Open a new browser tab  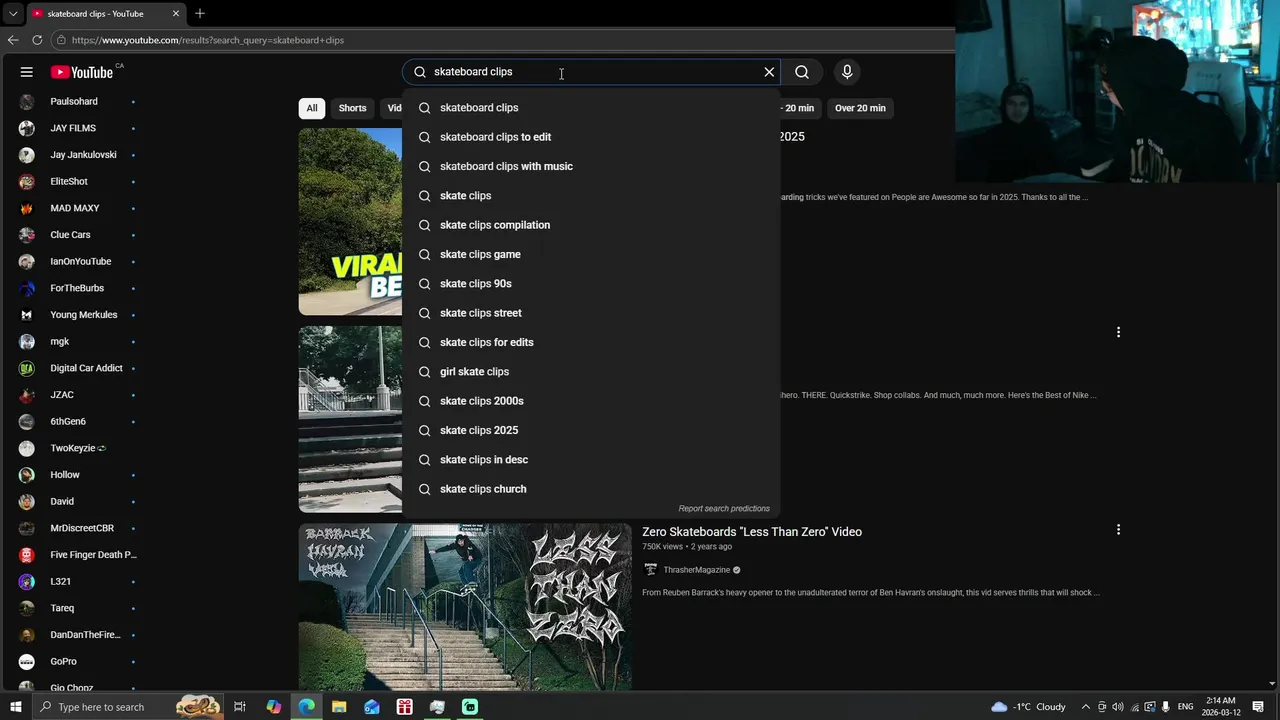[x=200, y=14]
